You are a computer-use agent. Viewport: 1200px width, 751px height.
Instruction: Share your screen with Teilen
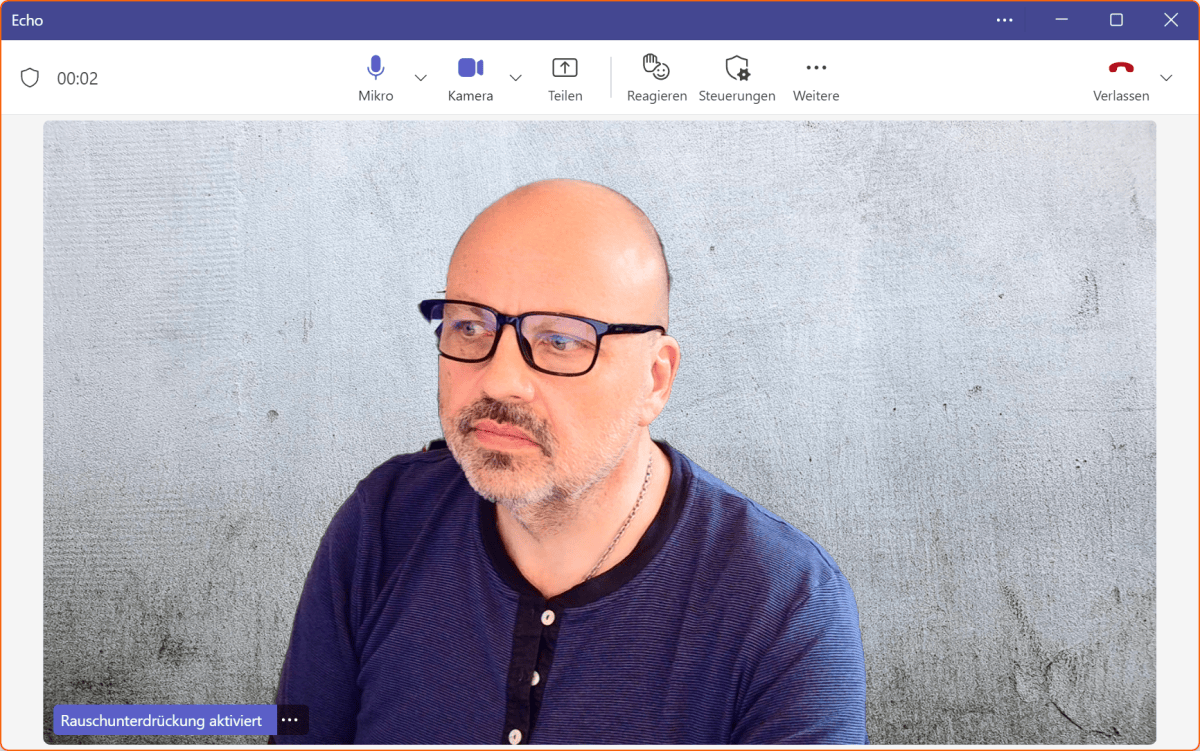click(x=565, y=78)
